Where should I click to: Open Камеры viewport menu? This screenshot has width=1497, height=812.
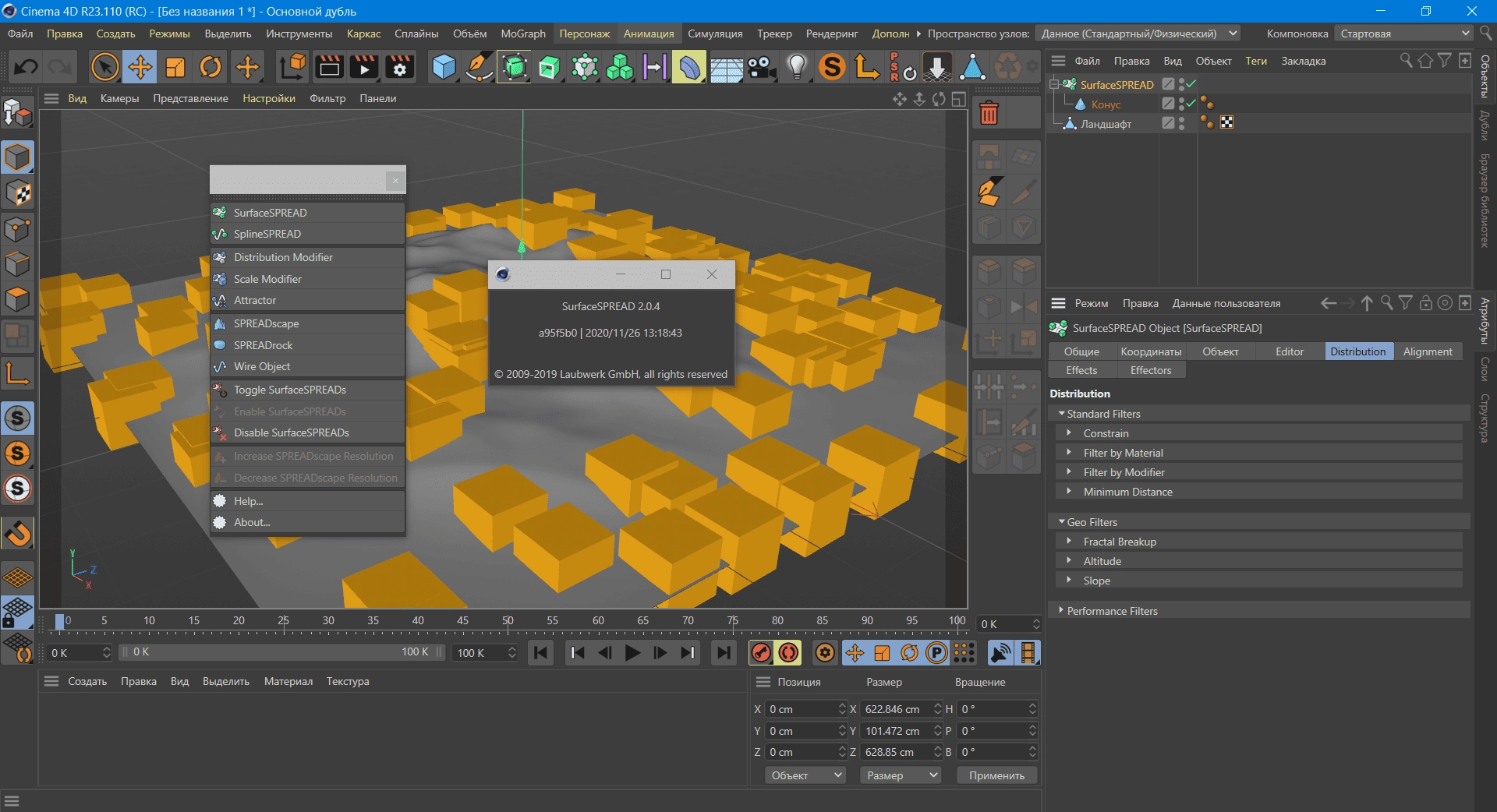click(119, 98)
